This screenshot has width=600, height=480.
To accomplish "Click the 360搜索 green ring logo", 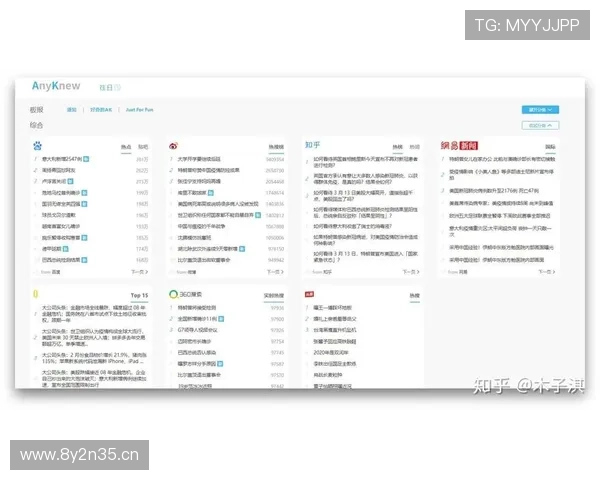I will tap(173, 294).
